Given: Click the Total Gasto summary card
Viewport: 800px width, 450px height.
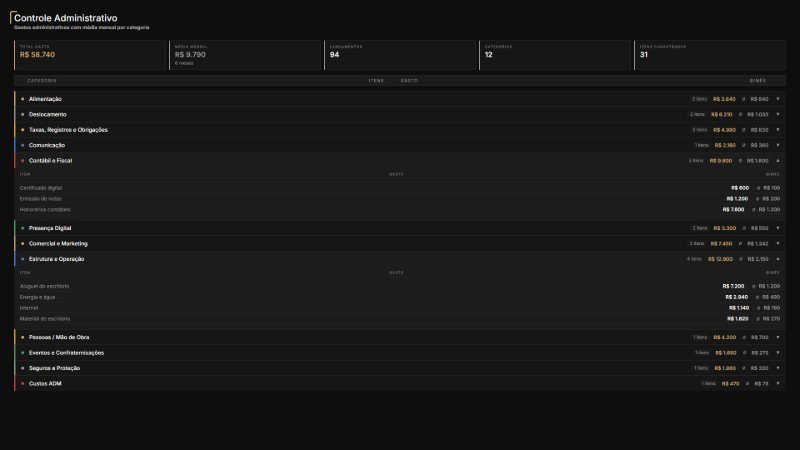Looking at the screenshot, I should (90, 55).
